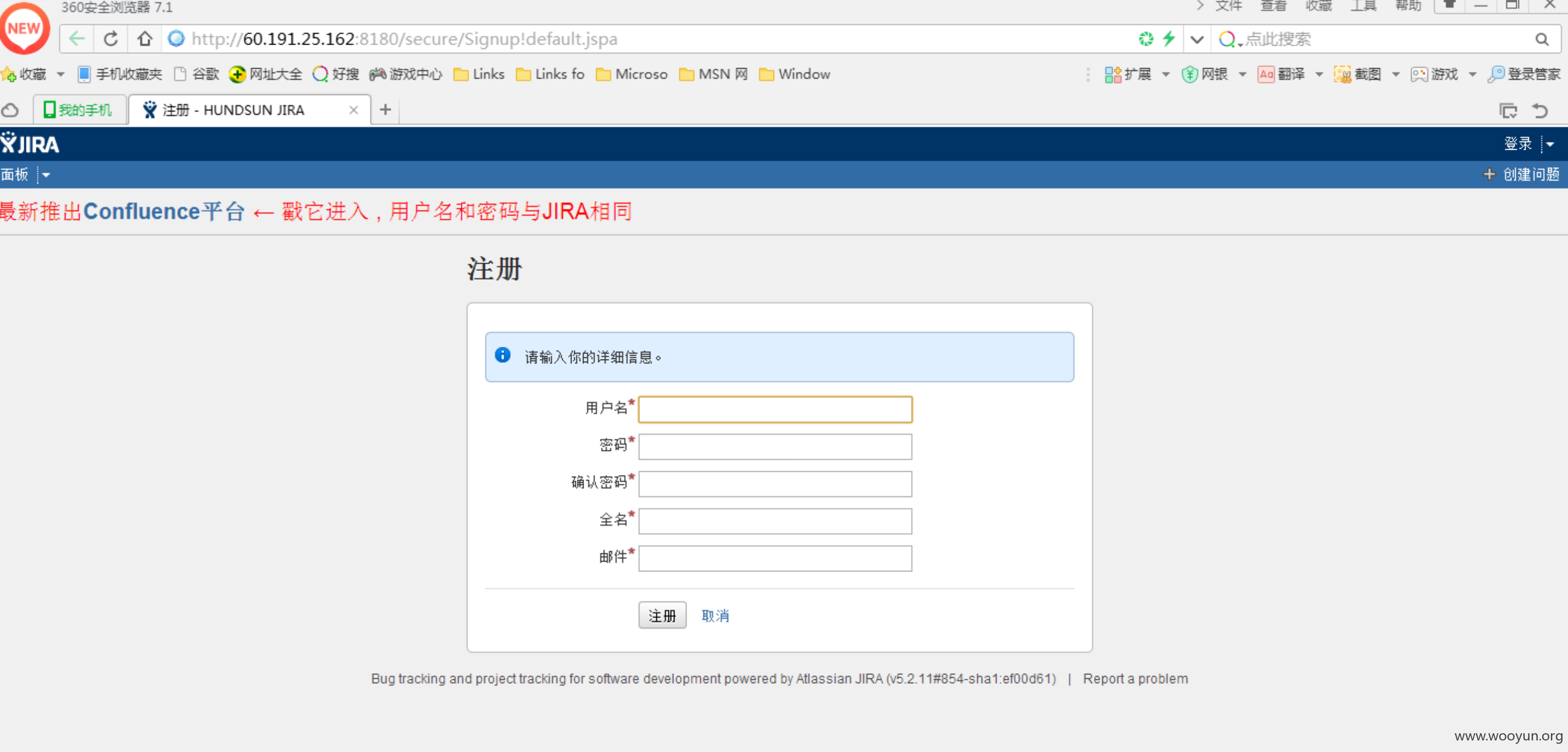
Task: Expand the 面板 dropdown arrow
Action: 46,176
